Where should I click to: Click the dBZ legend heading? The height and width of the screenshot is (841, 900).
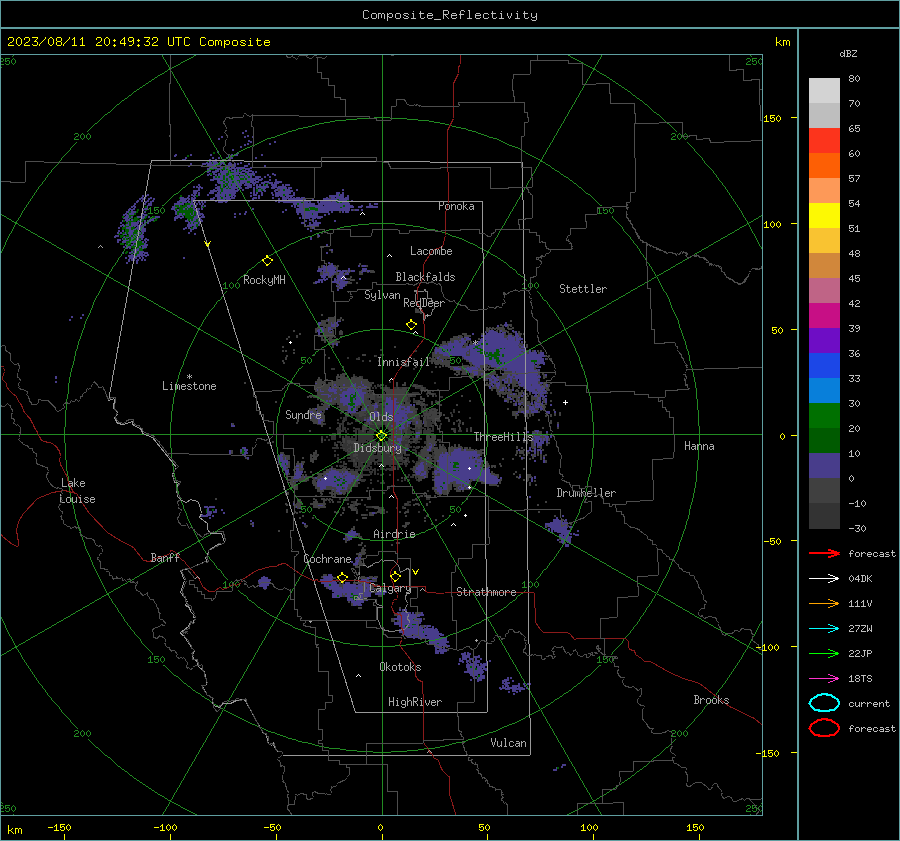coord(848,53)
